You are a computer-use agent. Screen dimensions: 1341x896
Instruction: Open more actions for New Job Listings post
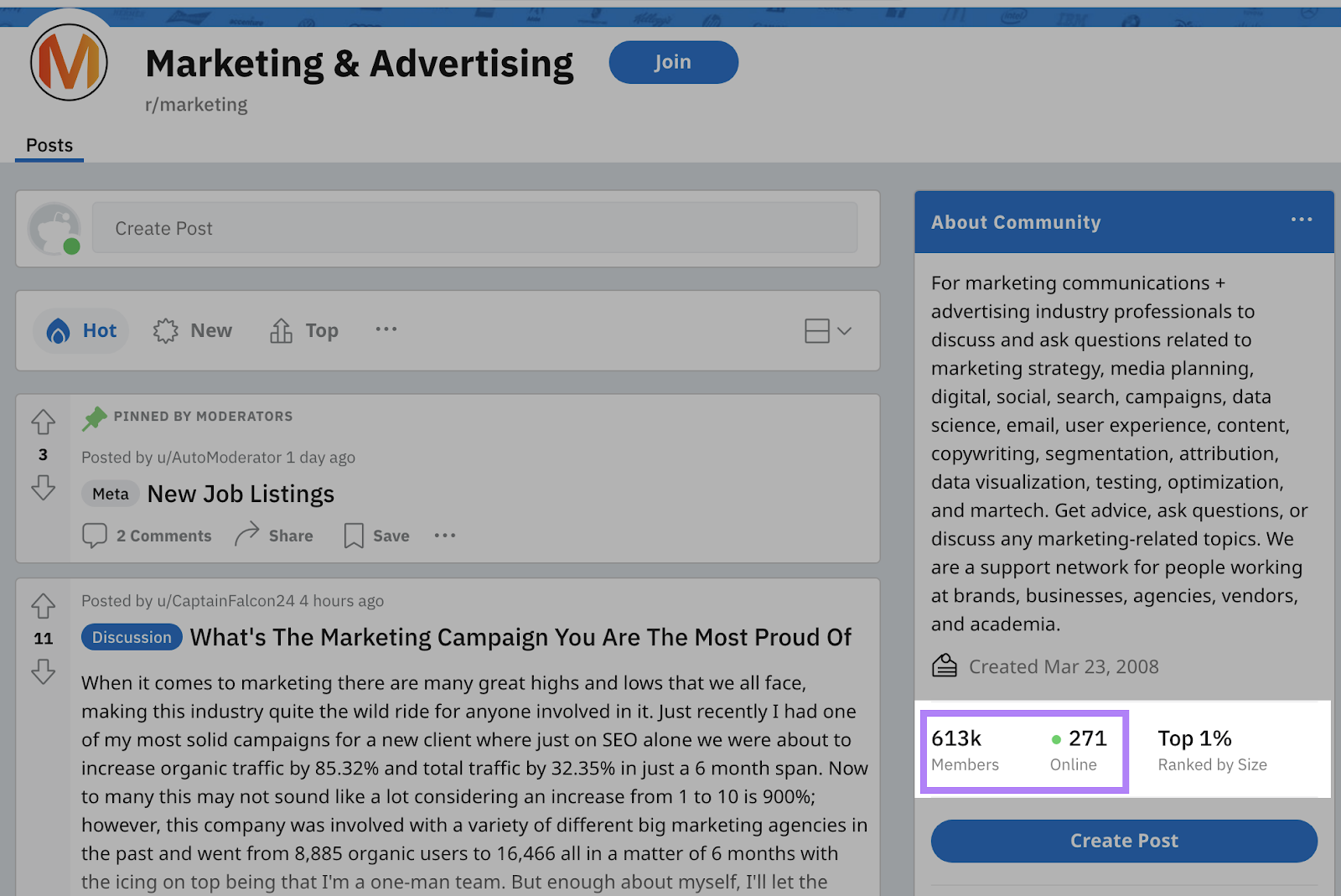click(x=445, y=536)
